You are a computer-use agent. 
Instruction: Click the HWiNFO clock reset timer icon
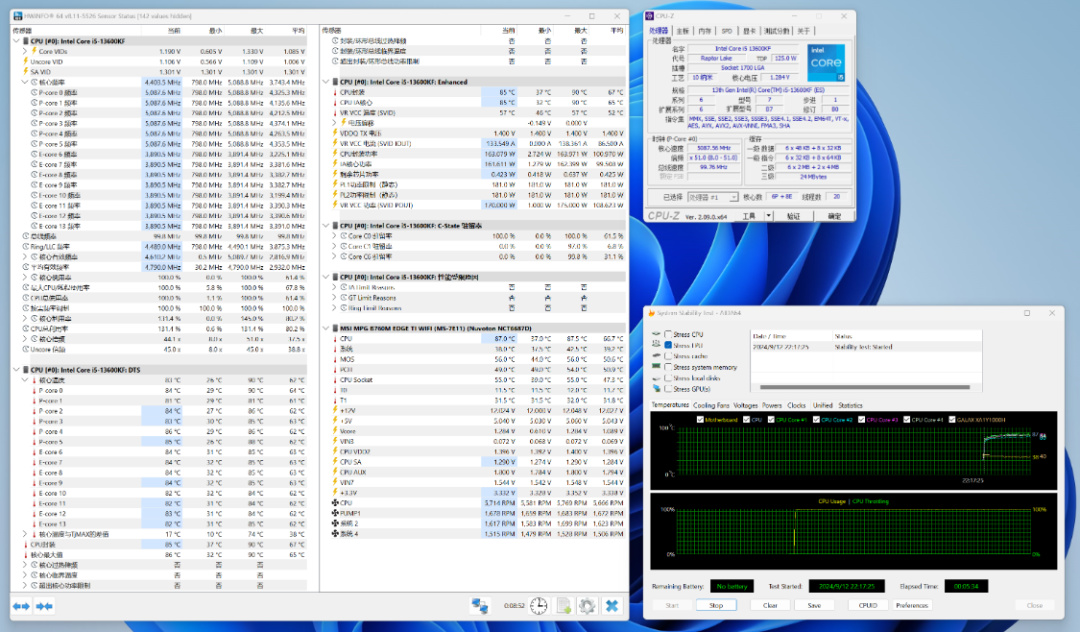click(538, 606)
